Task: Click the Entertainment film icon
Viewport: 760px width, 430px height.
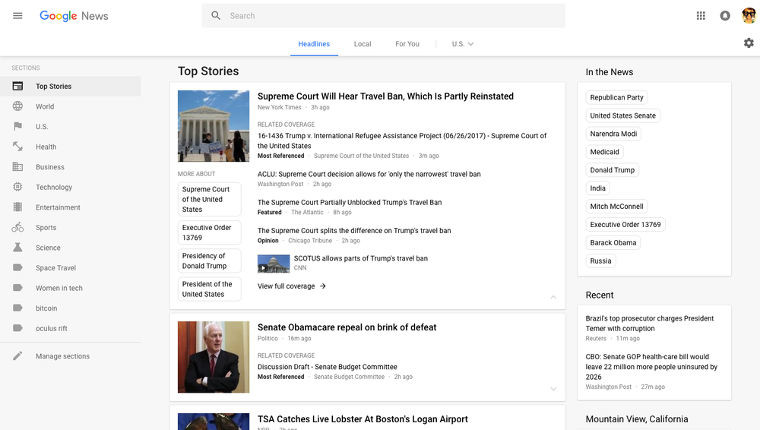Action: click(x=17, y=207)
